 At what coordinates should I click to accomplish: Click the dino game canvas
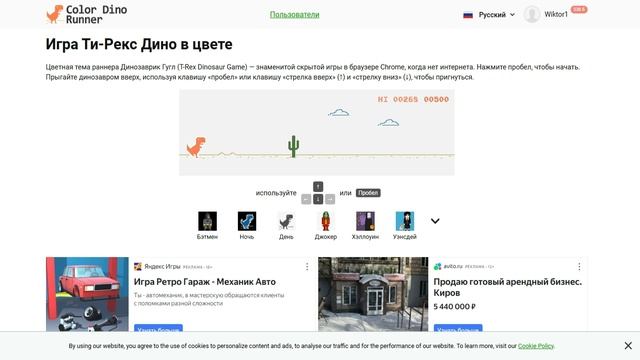(x=317, y=133)
